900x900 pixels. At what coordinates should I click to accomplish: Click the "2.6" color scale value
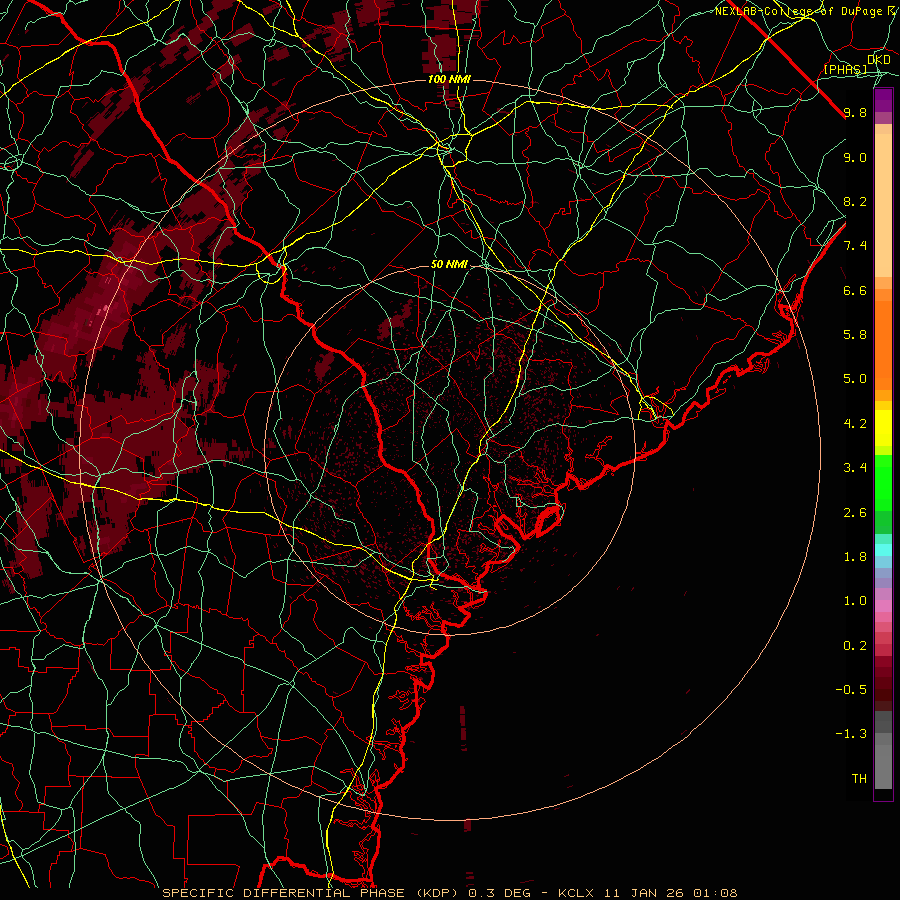click(855, 513)
